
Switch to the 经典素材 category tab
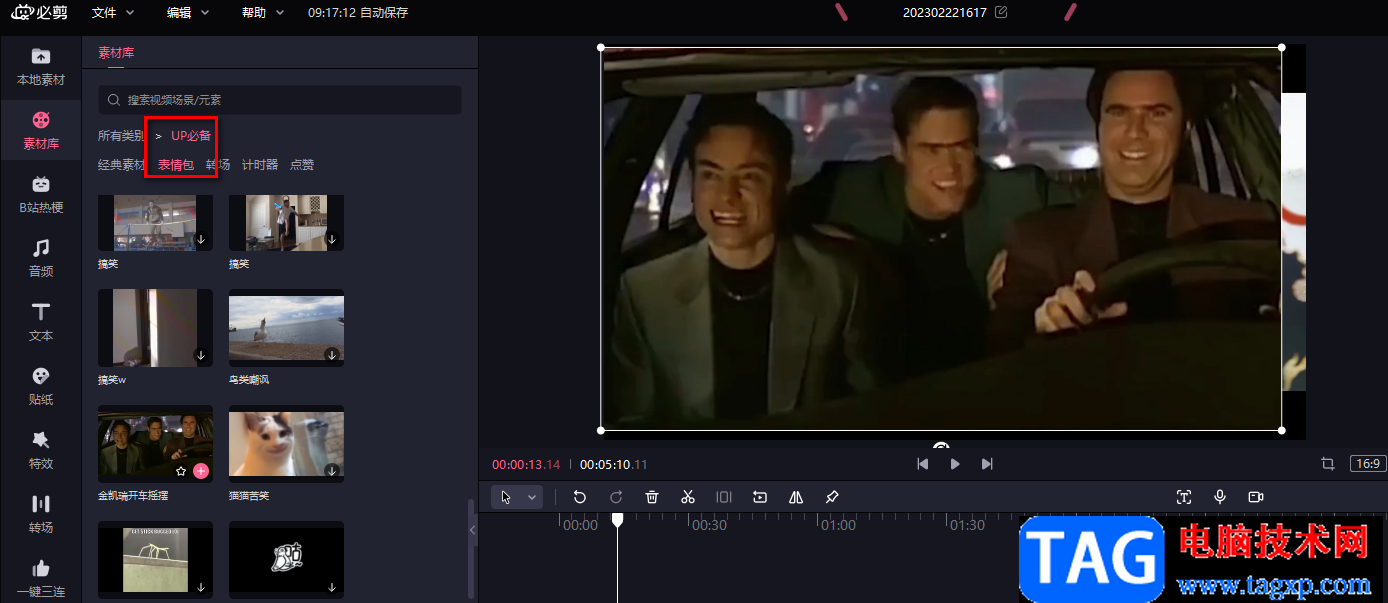(122, 165)
